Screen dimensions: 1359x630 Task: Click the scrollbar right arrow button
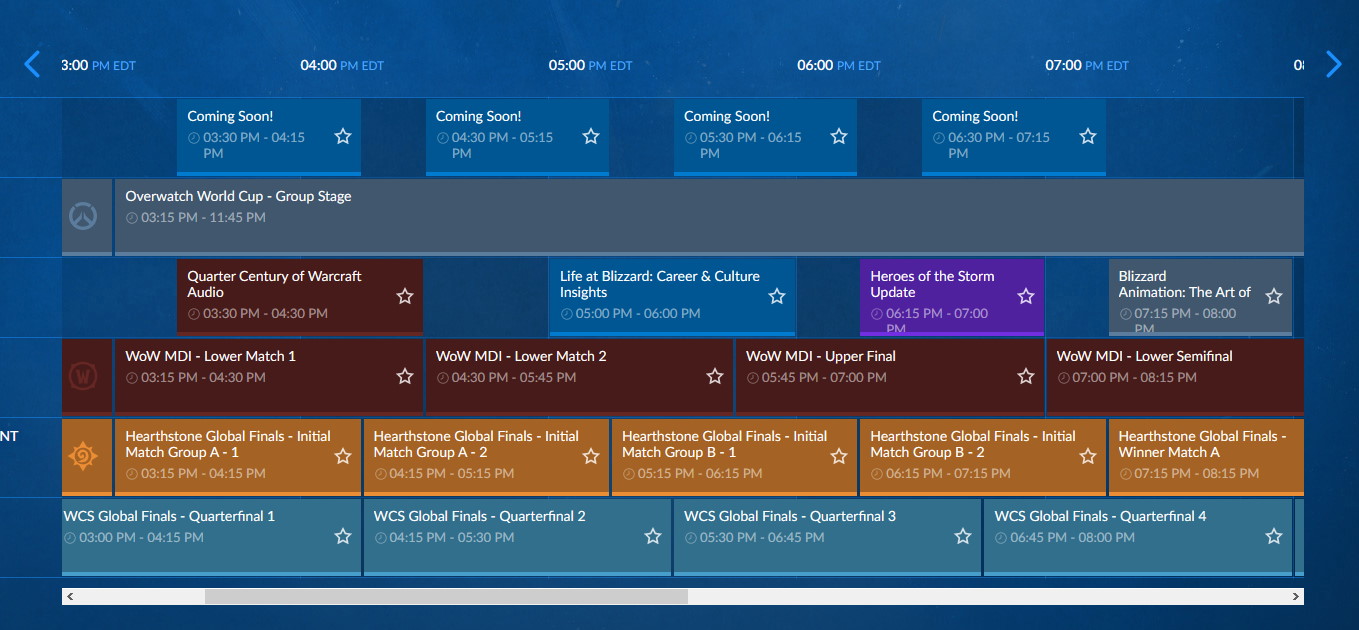pos(1296,596)
